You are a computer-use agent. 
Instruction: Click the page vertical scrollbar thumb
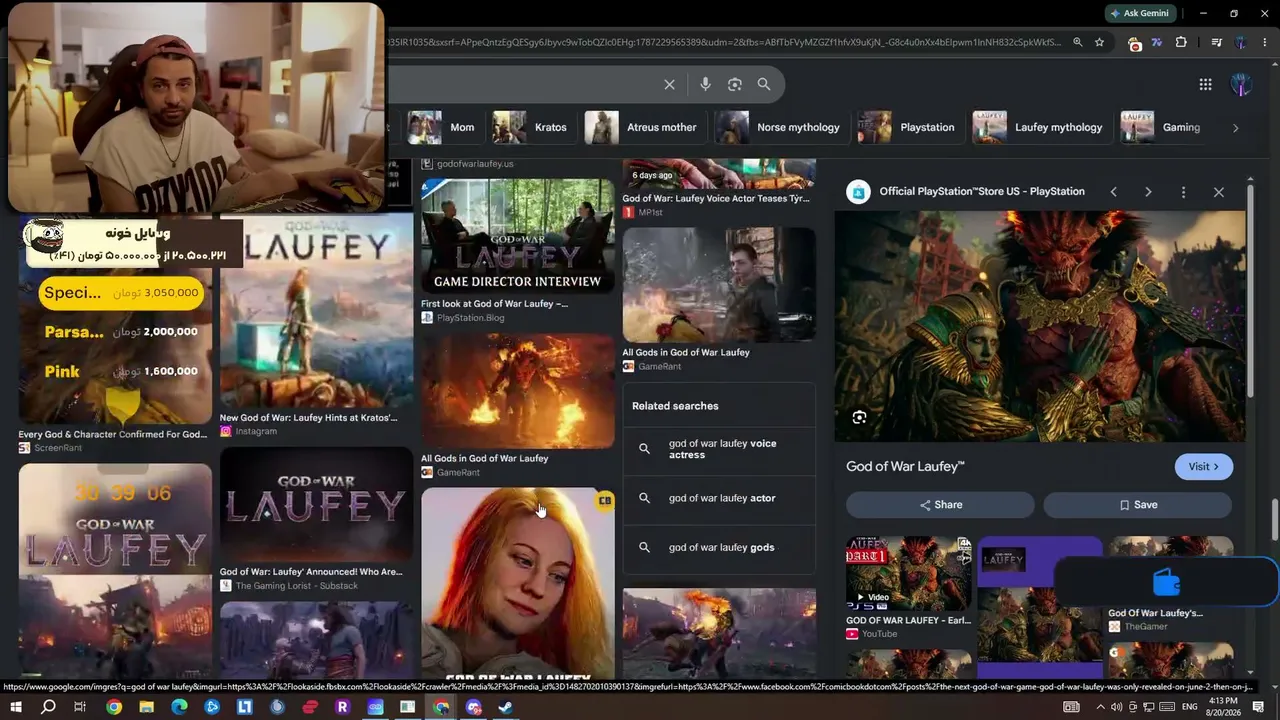(1275, 518)
